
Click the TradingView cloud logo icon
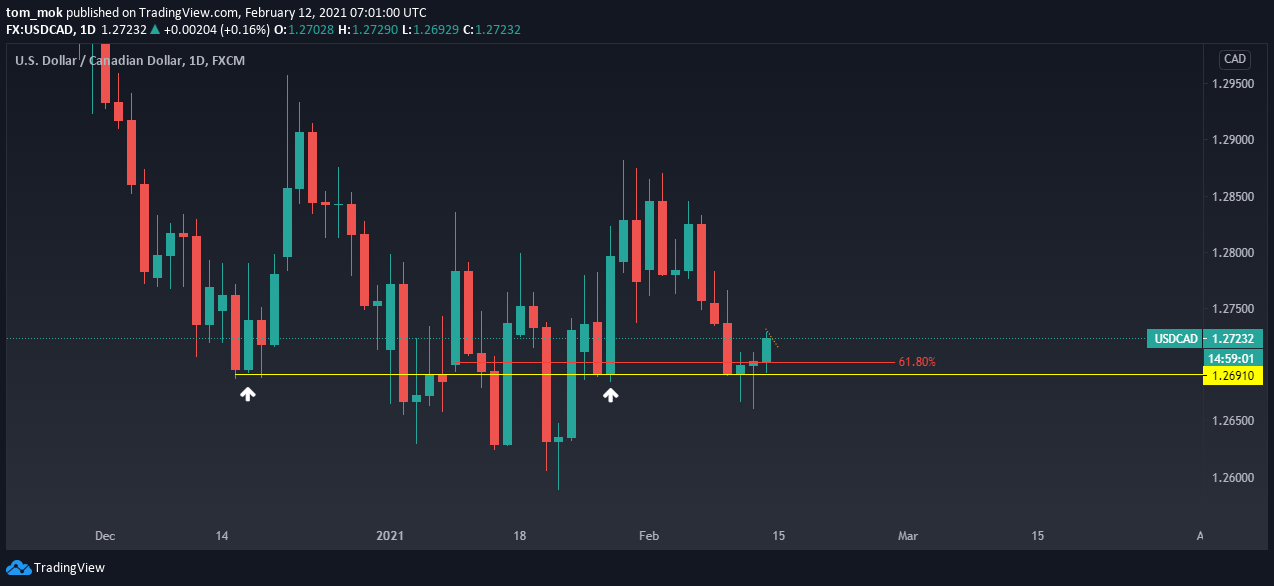[x=18, y=568]
